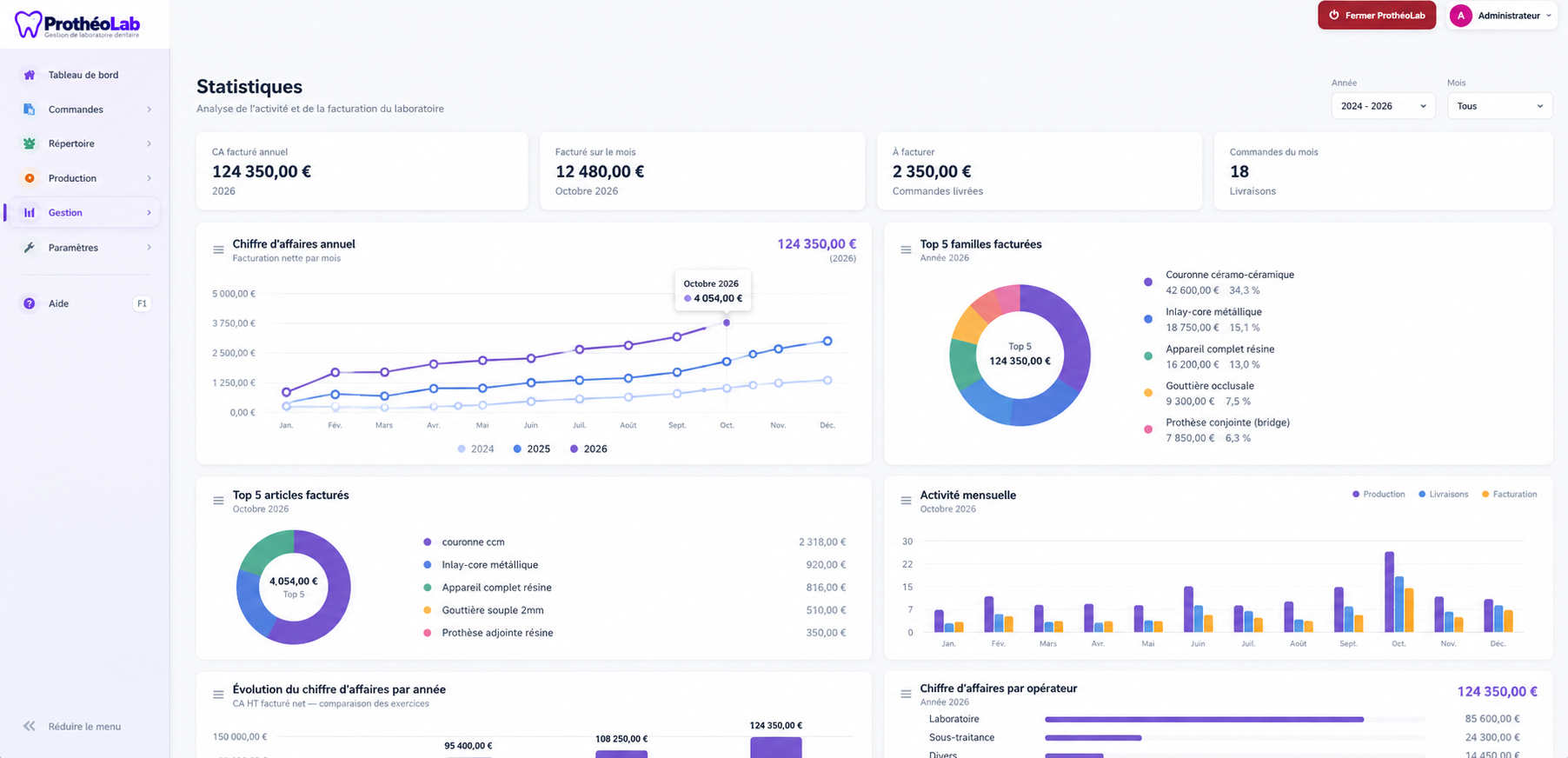Click the 124 350,00 € bar label in Évolution chart
Screen dimensions: 1568x758
point(775,726)
